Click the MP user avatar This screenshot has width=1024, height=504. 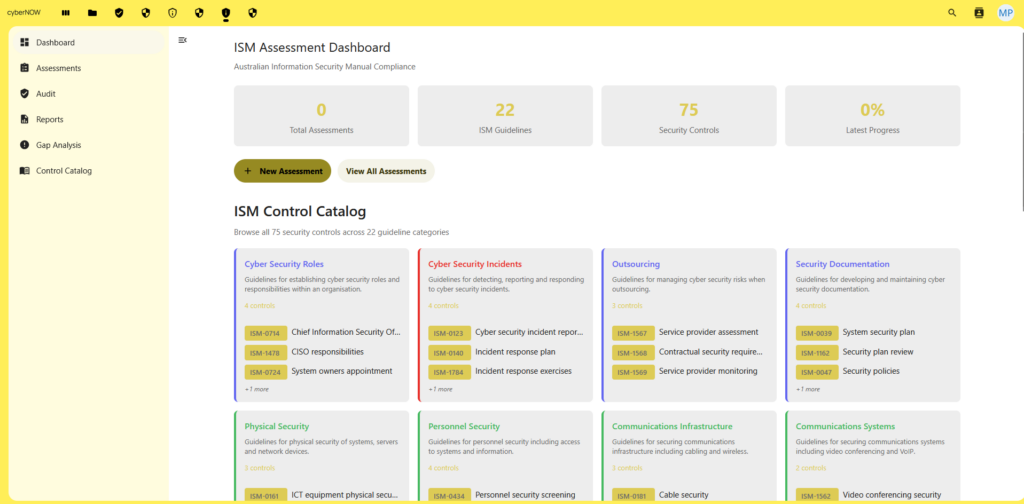1005,13
